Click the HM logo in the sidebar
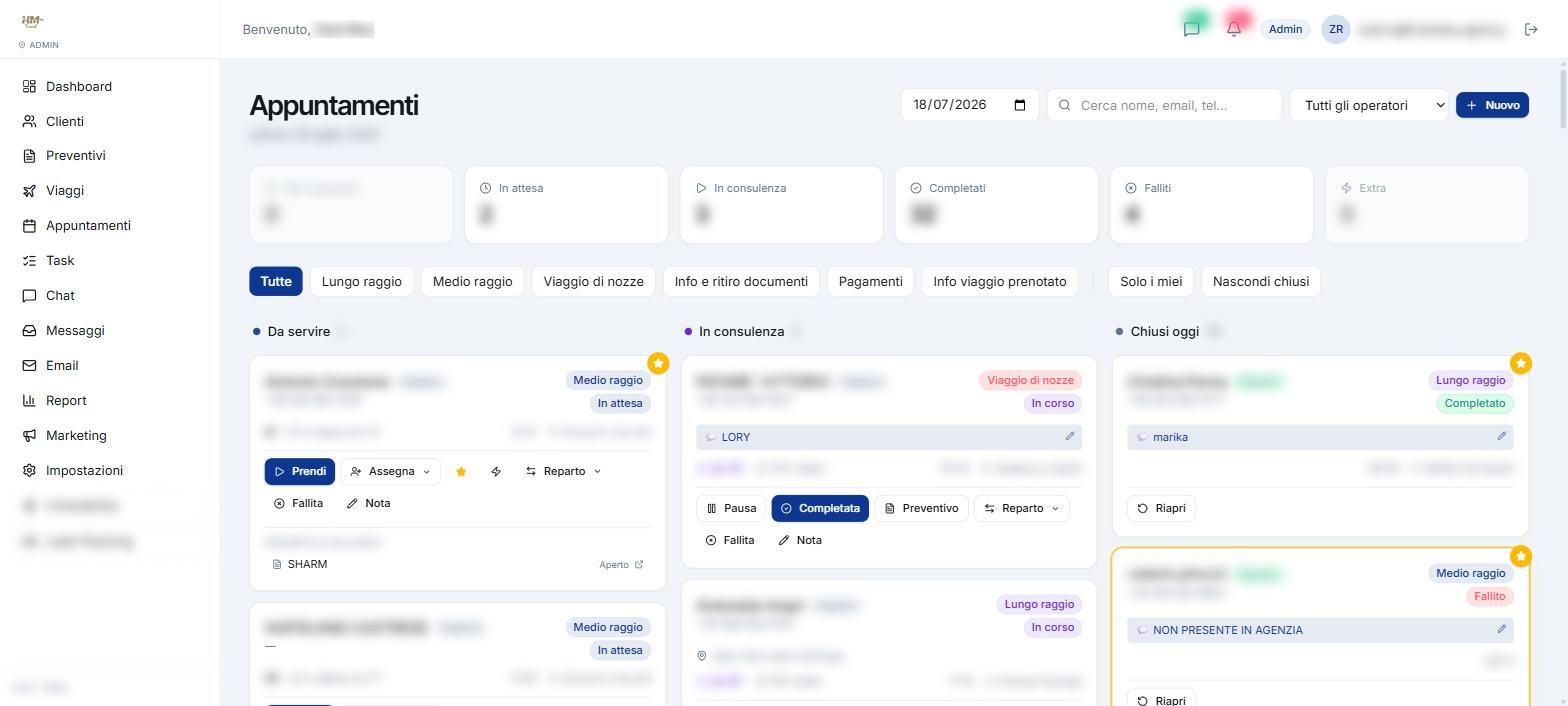This screenshot has width=1568, height=706. point(32,21)
